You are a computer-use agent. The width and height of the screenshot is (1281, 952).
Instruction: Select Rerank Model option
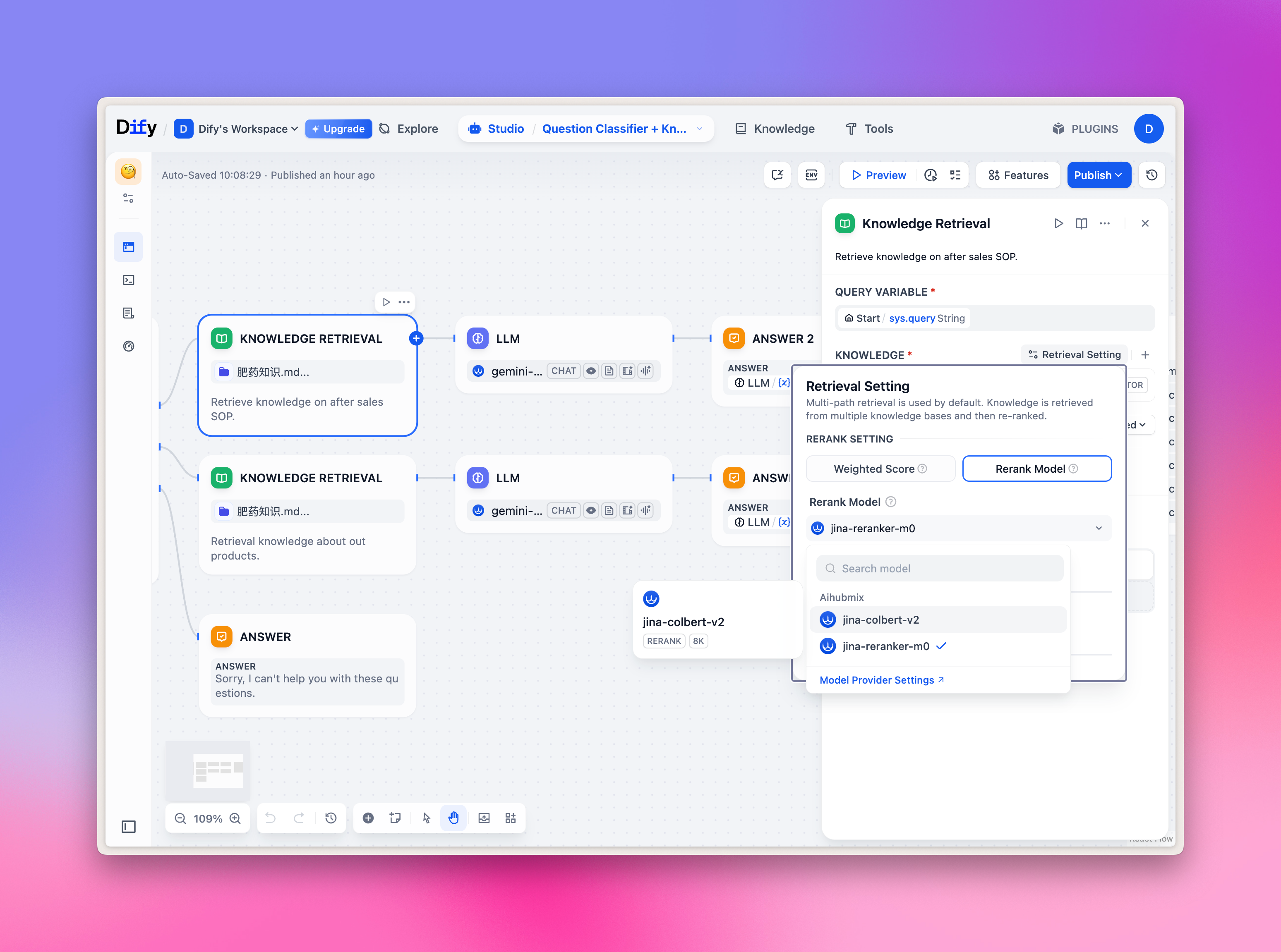(x=1036, y=469)
